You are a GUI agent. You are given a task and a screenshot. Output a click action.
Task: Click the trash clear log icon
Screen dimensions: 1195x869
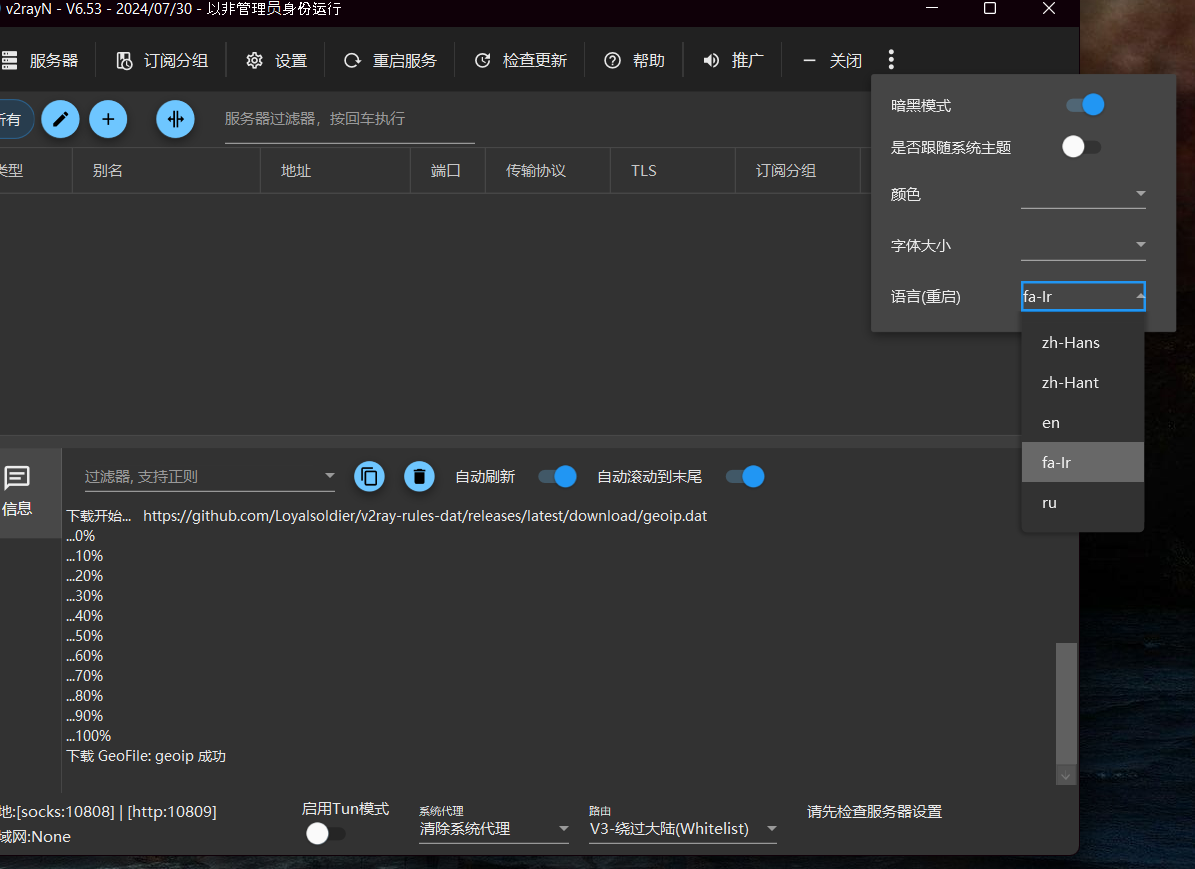tap(419, 477)
